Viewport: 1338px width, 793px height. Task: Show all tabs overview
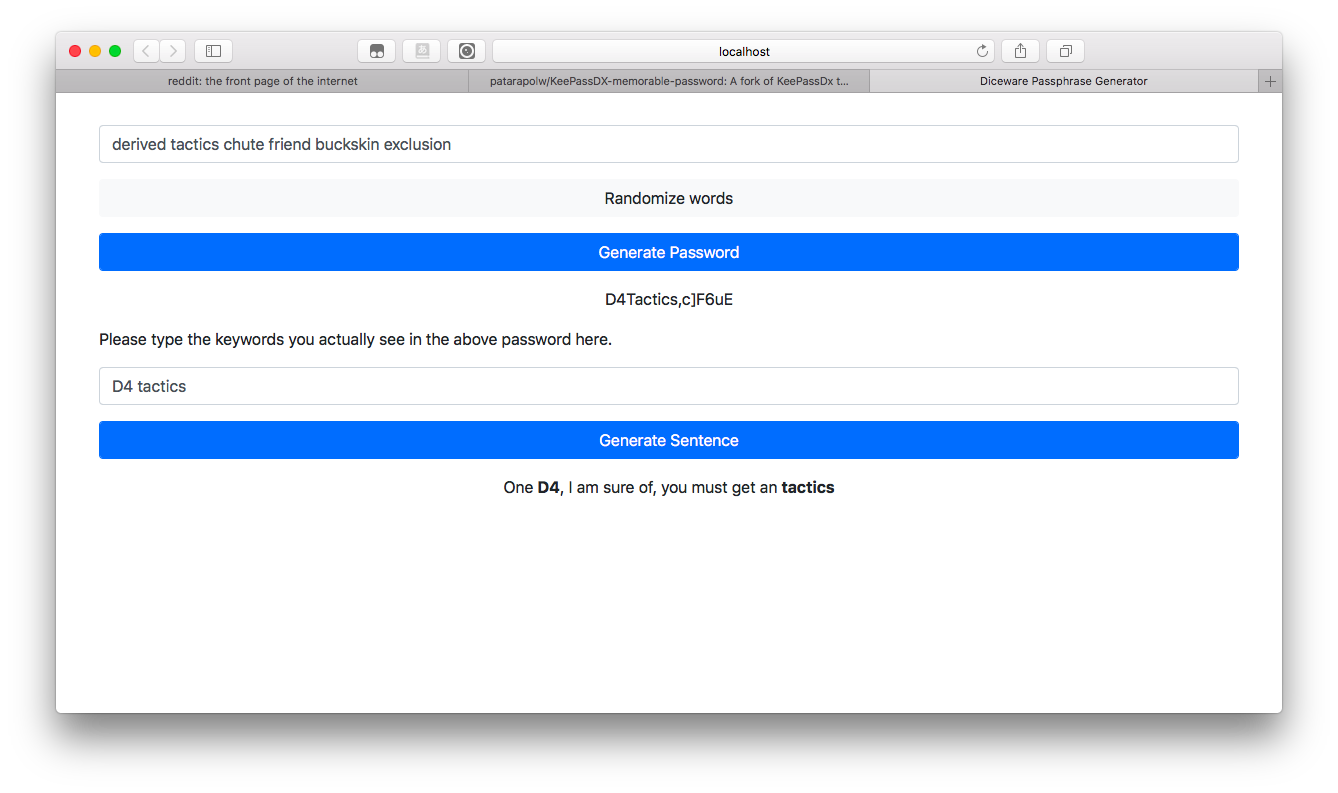[x=1065, y=51]
